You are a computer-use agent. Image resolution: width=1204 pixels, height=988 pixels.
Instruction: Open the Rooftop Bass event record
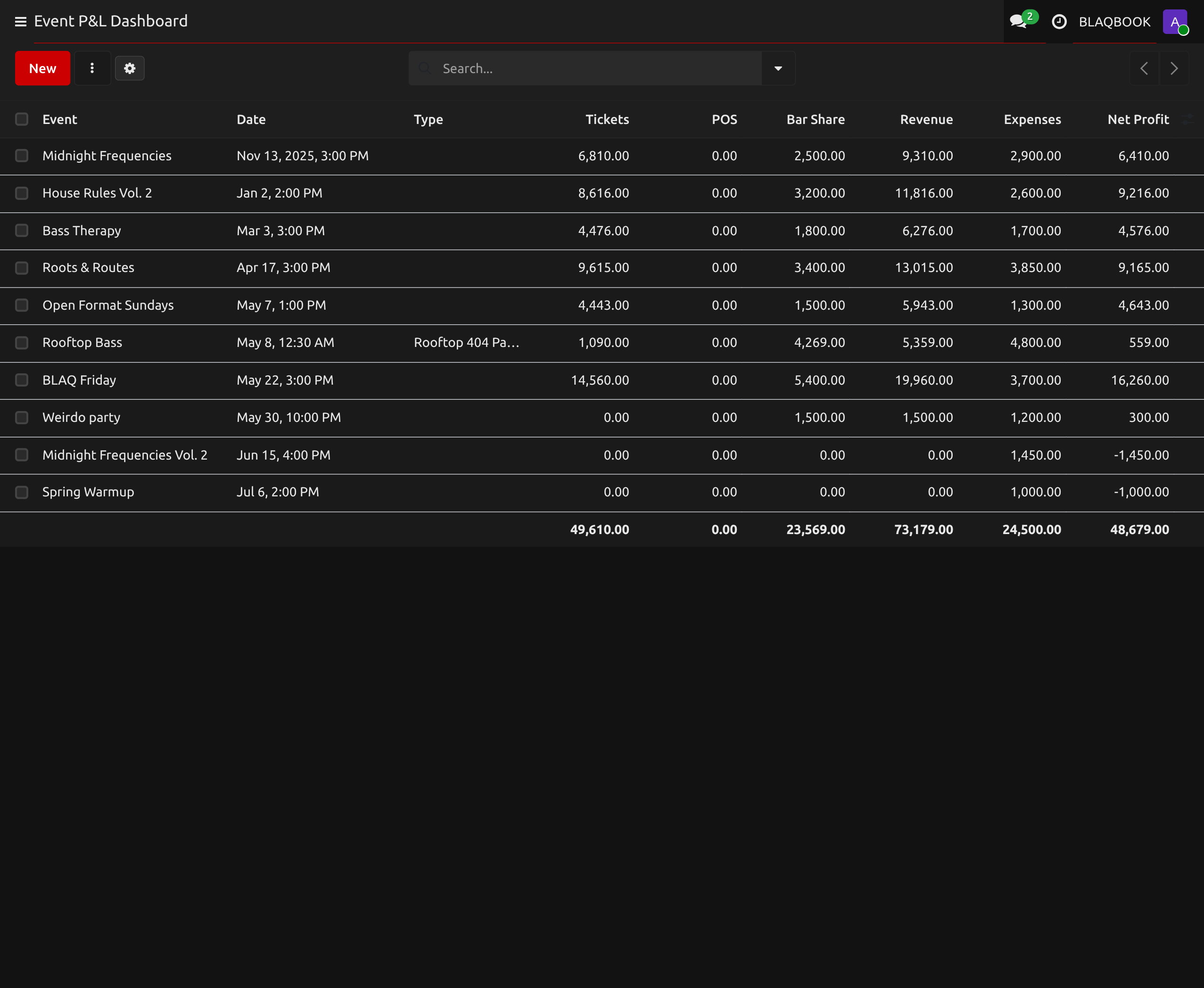click(x=82, y=342)
